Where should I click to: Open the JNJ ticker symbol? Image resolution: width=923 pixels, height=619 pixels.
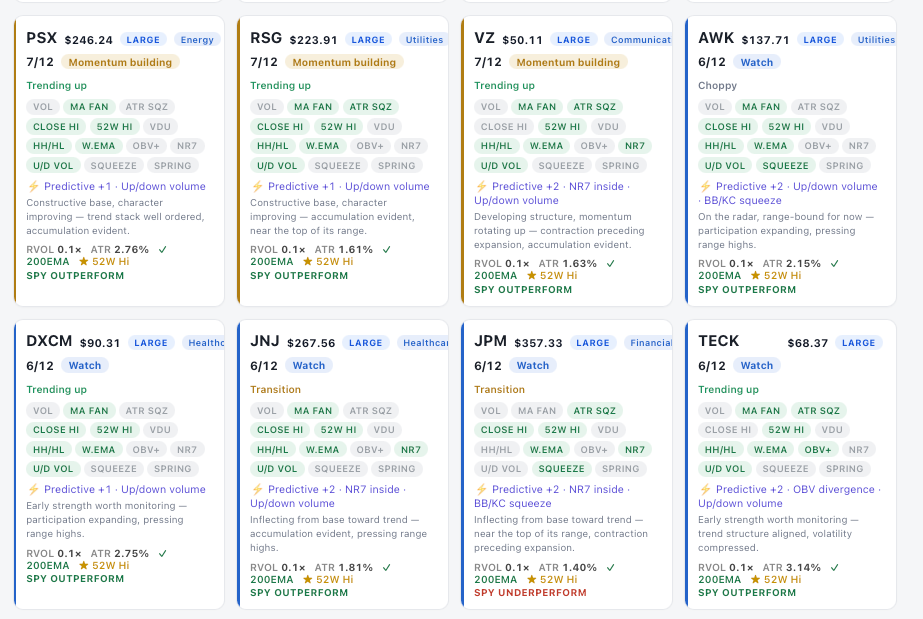coord(265,341)
